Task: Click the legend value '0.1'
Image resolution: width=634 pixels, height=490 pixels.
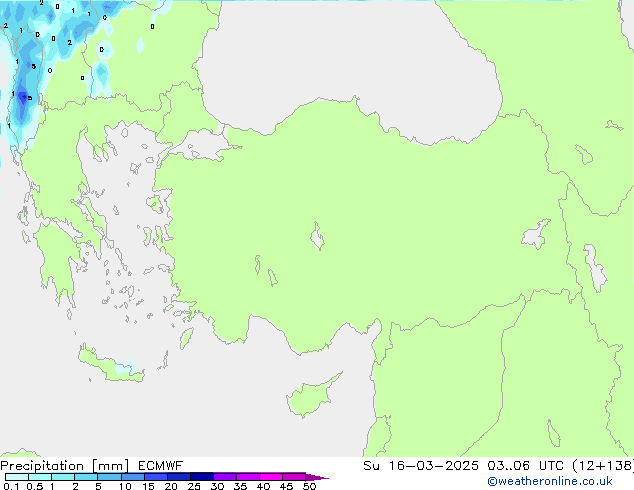Action: click(x=11, y=486)
